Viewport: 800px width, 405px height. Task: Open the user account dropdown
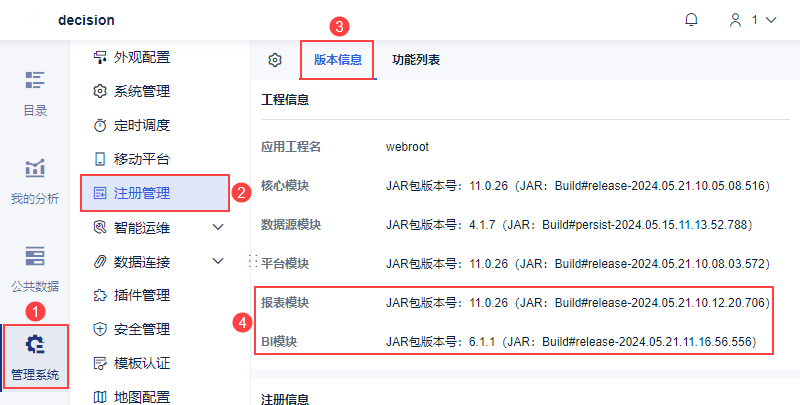(752, 20)
